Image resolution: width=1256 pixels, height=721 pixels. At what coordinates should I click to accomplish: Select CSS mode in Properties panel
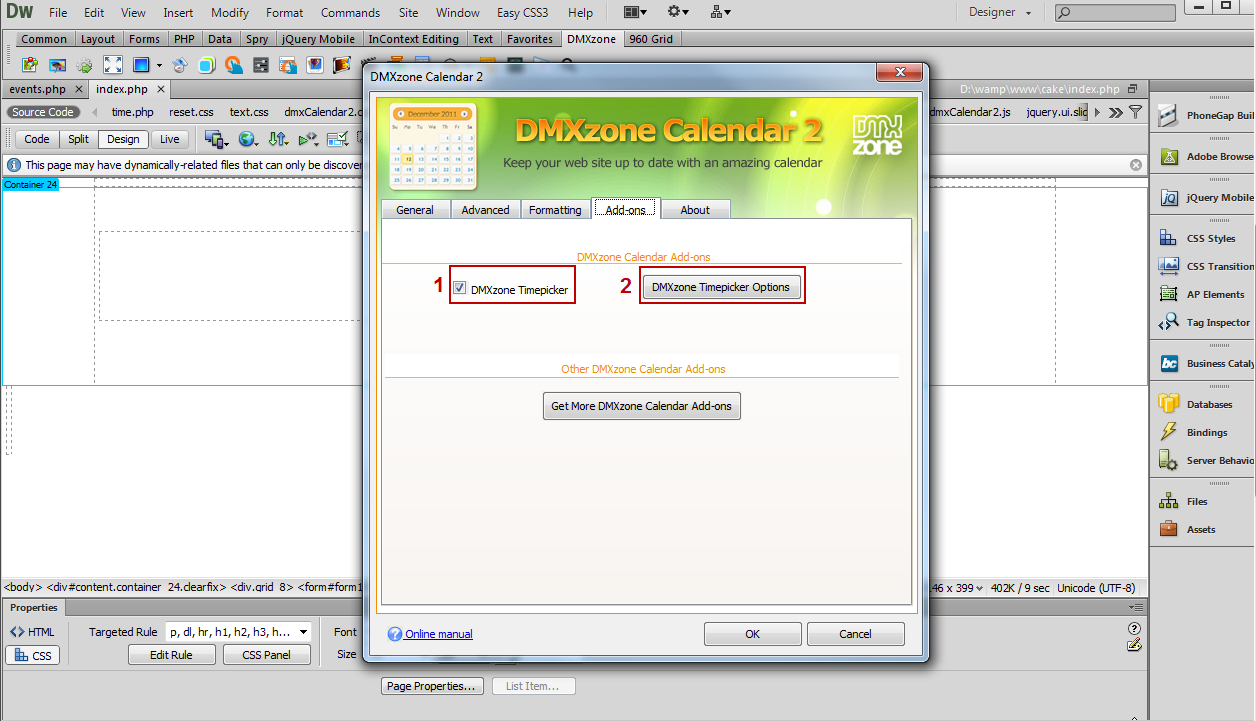(x=33, y=656)
